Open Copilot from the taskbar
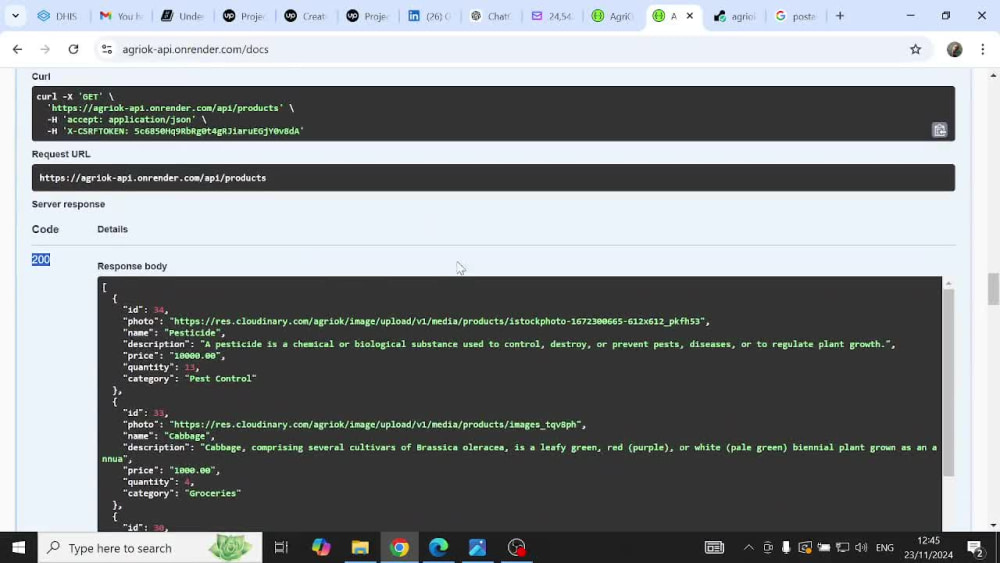Image resolution: width=1000 pixels, height=563 pixels. [x=321, y=547]
